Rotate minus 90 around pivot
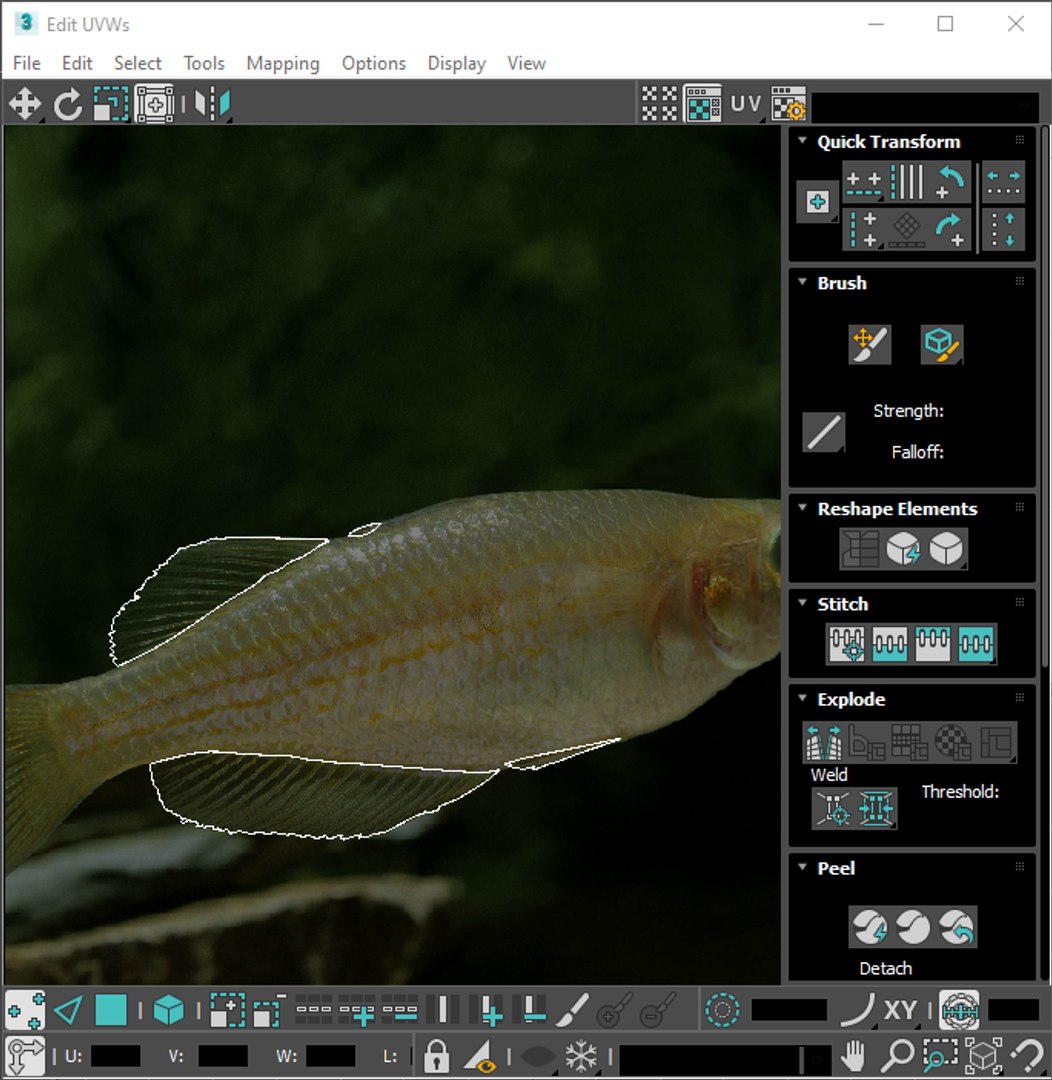The width and height of the screenshot is (1052, 1080). (950, 183)
